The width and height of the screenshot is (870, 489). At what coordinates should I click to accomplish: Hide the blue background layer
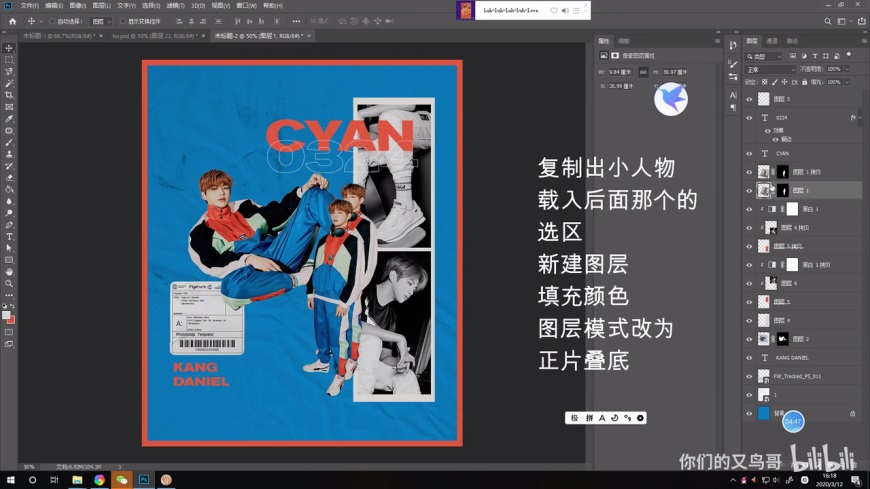point(749,414)
